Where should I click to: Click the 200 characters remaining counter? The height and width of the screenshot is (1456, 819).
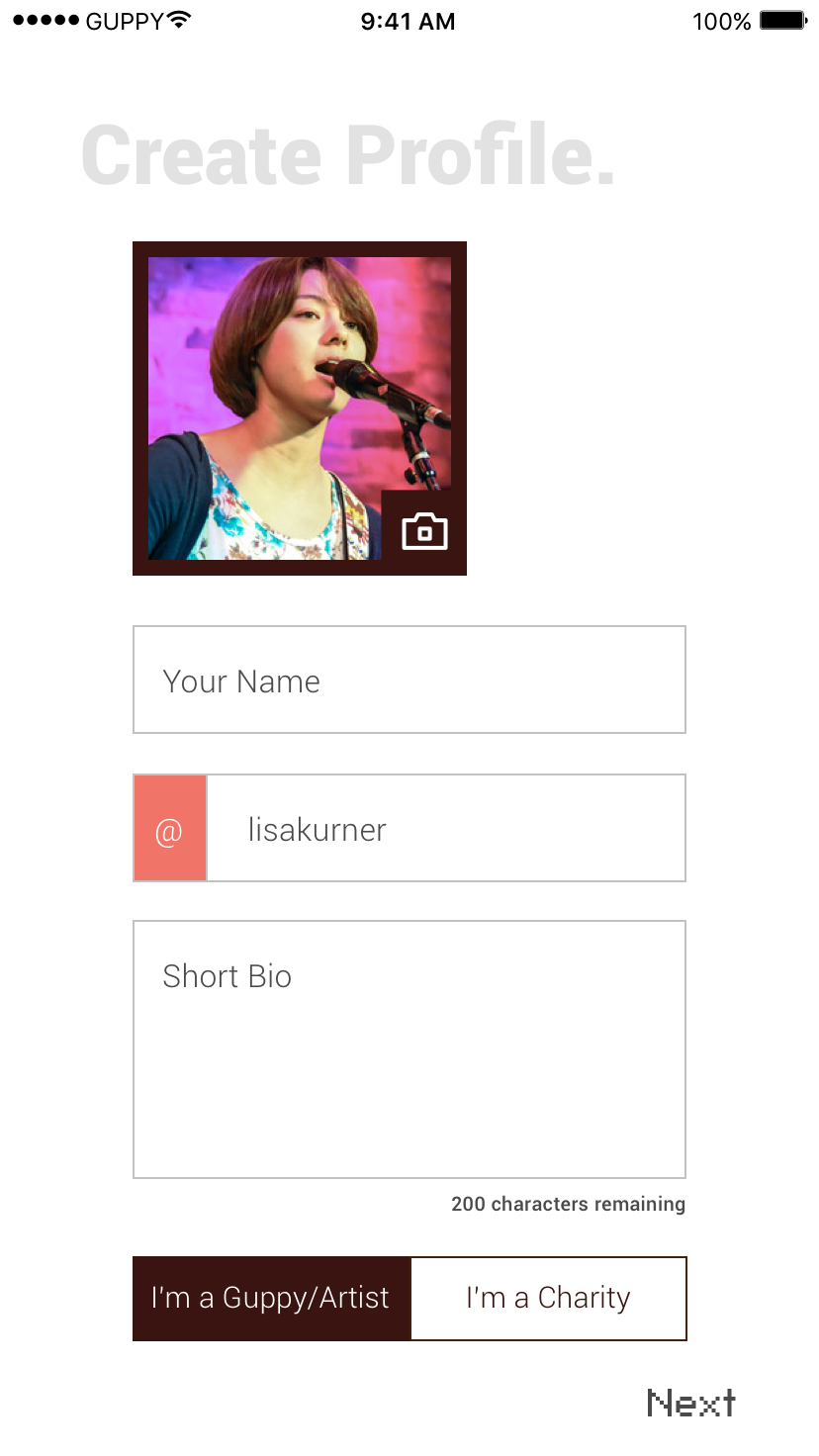[x=568, y=1205]
